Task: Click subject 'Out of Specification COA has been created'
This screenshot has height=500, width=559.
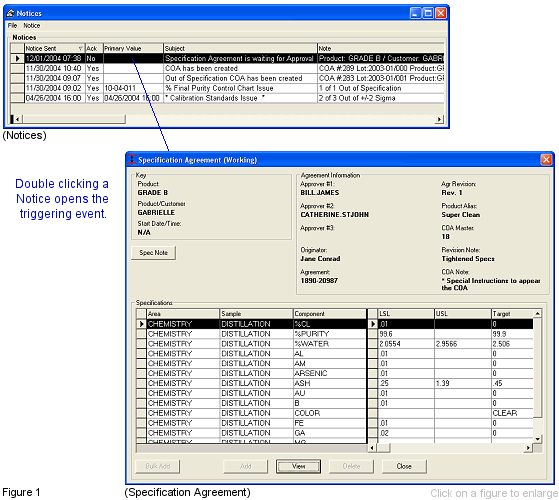Action: tap(234, 78)
